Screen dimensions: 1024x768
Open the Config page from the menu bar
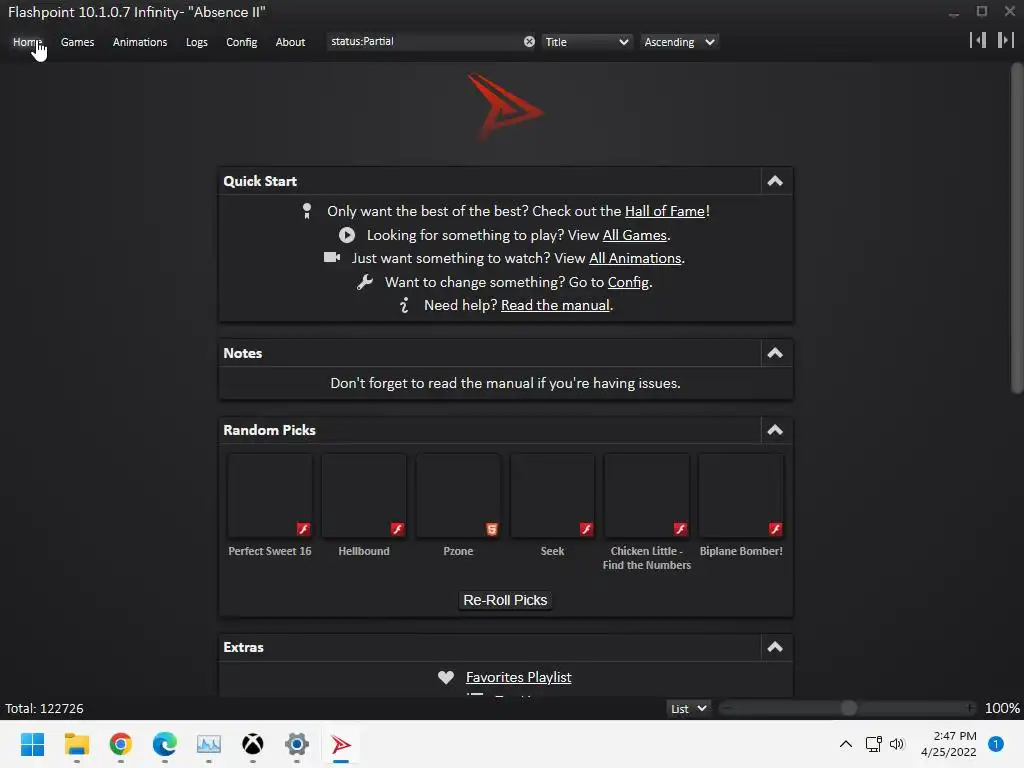242,42
